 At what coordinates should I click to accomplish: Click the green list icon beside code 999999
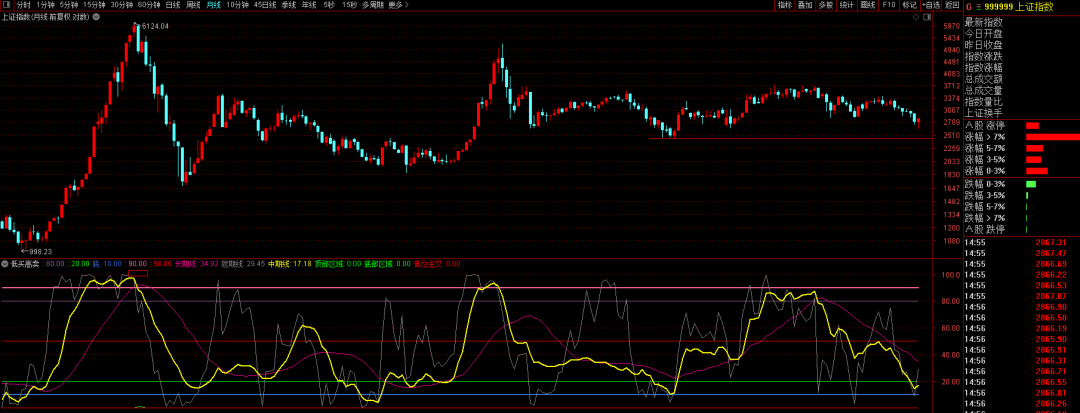pos(978,6)
